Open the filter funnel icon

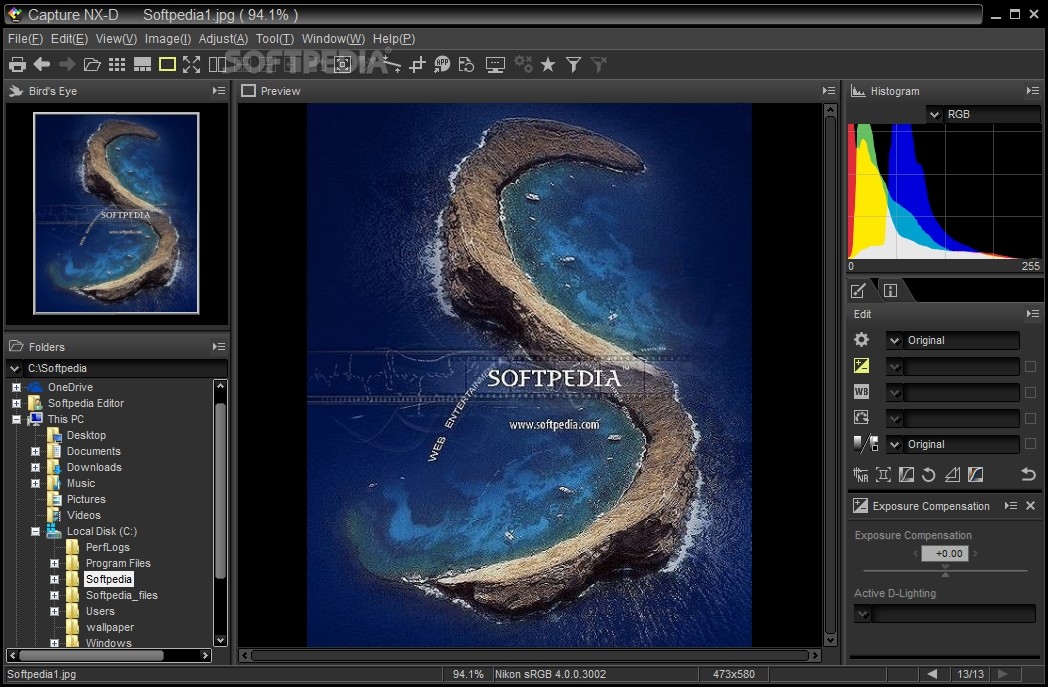coord(573,64)
